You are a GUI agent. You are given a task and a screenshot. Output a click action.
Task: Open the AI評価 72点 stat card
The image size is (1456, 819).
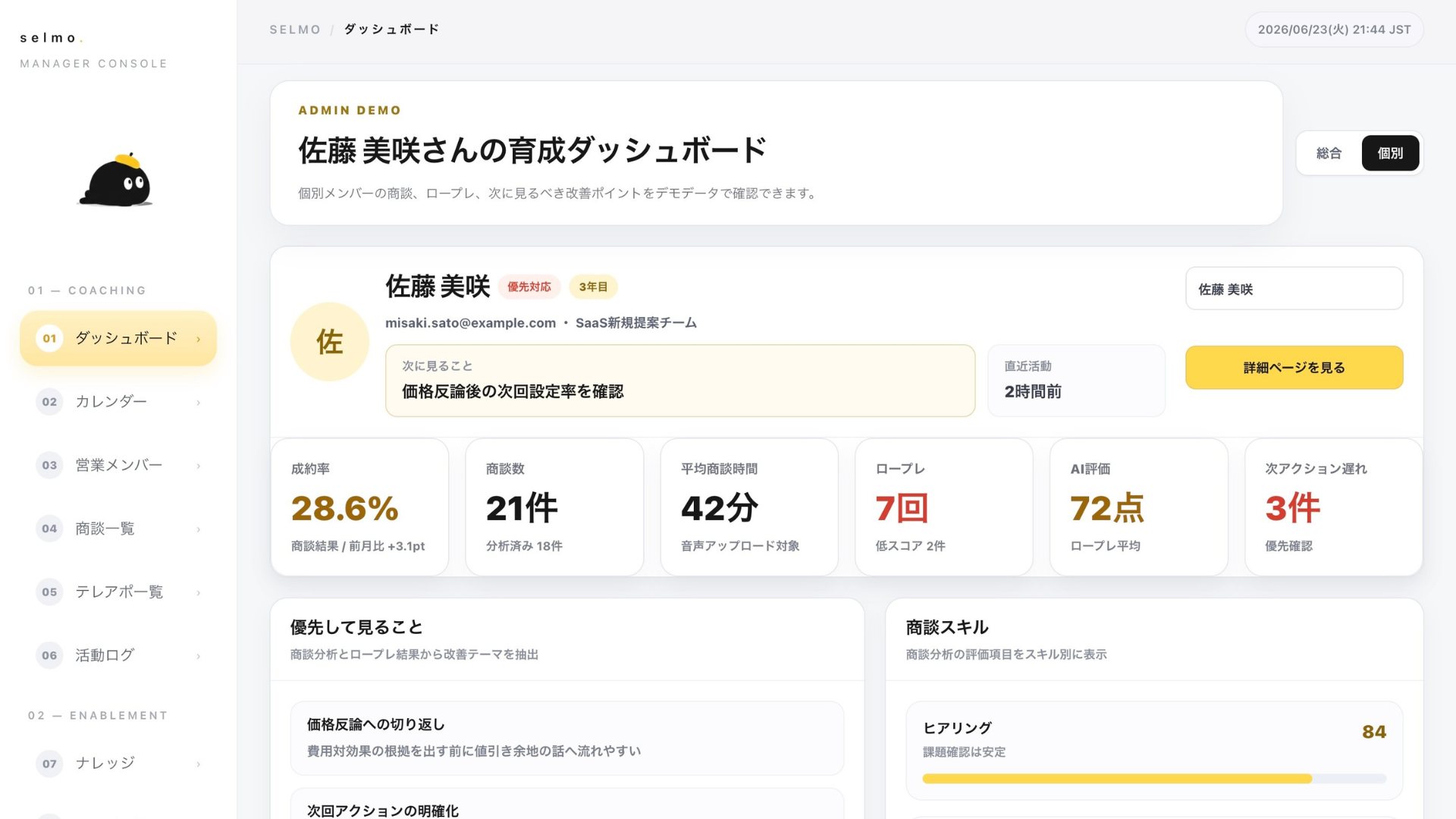(x=1139, y=507)
